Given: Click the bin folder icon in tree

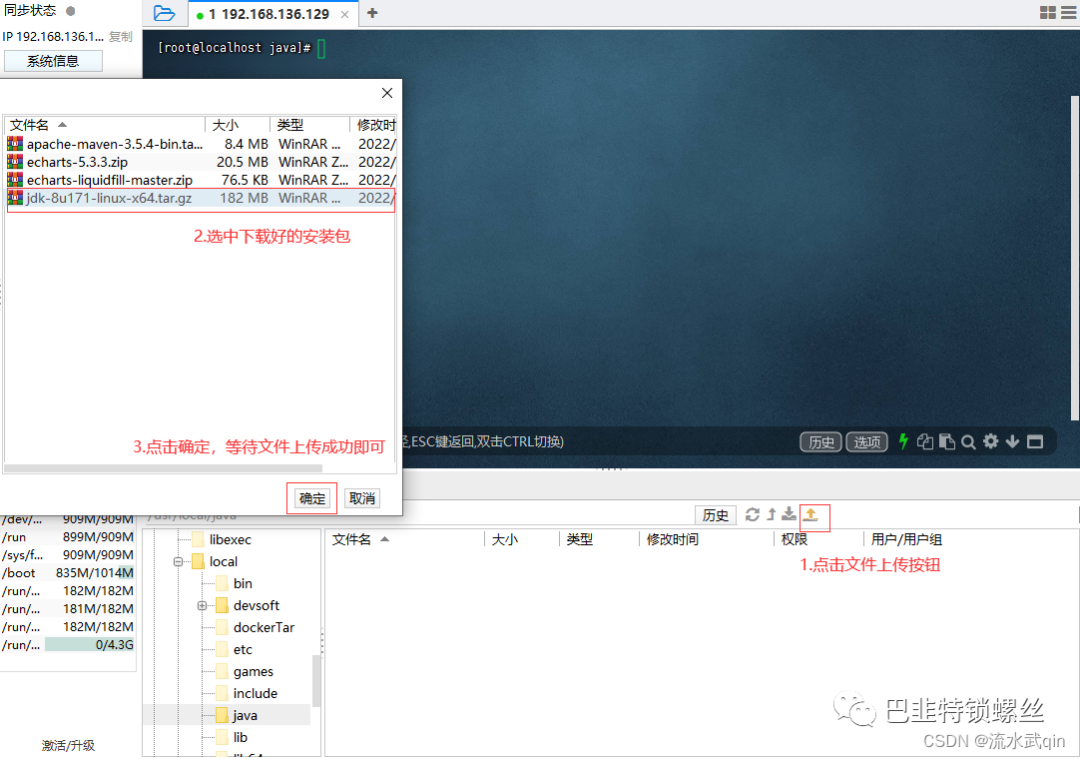Looking at the screenshot, I should click(x=222, y=583).
